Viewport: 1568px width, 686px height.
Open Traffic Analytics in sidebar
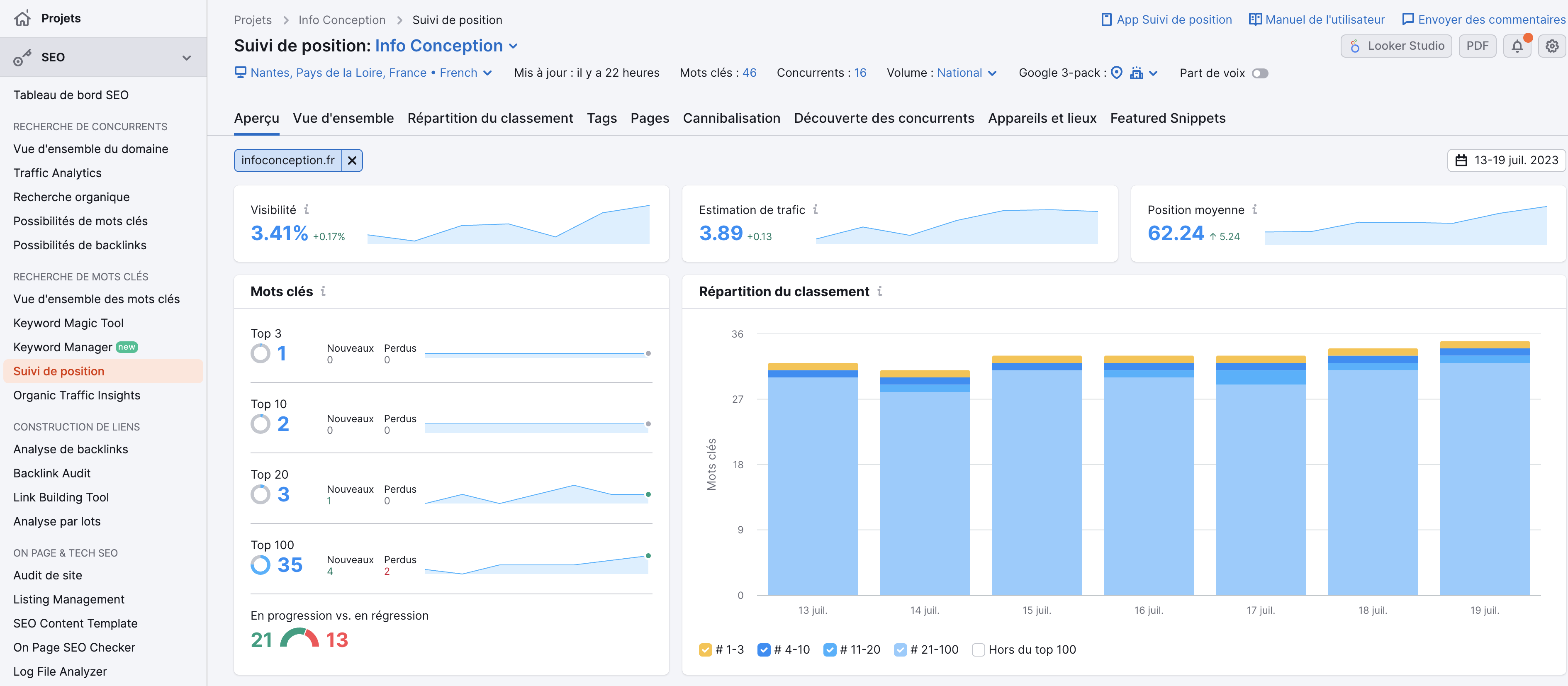tap(57, 173)
